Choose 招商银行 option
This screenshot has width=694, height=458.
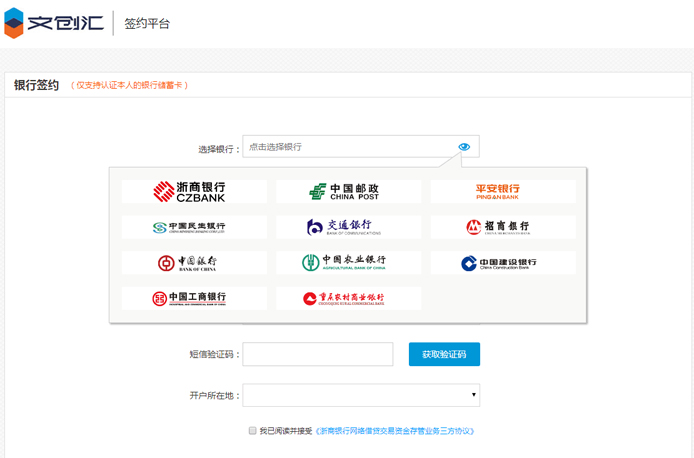503,227
